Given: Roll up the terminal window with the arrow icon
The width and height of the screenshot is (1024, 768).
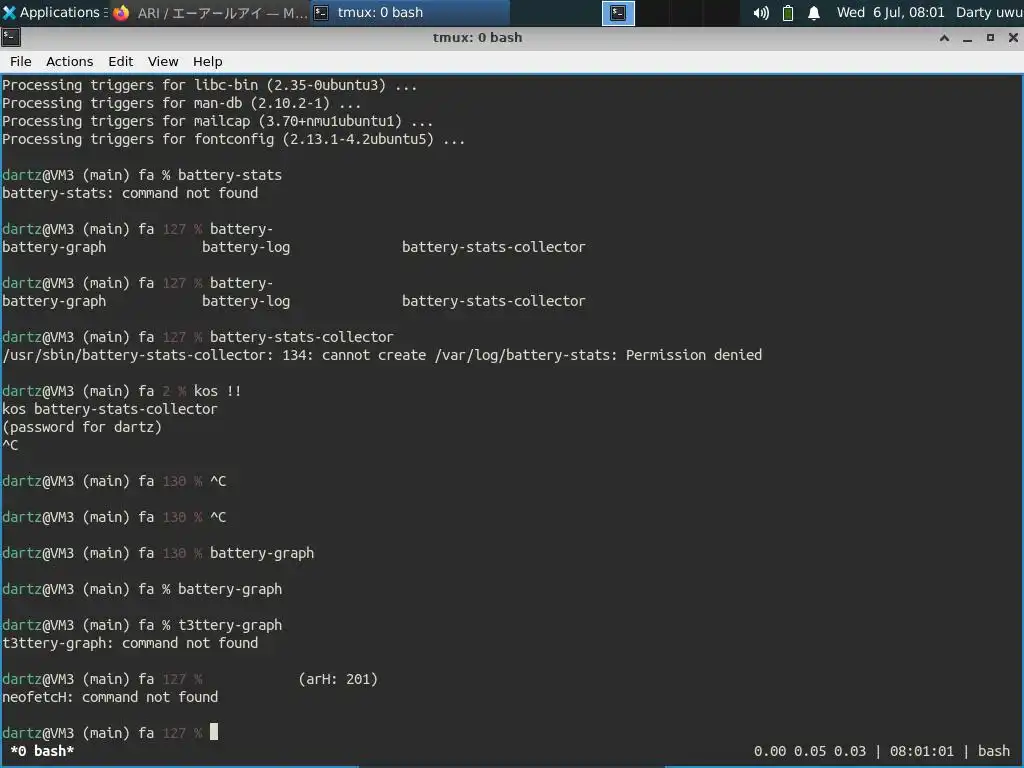Looking at the screenshot, I should [x=944, y=38].
